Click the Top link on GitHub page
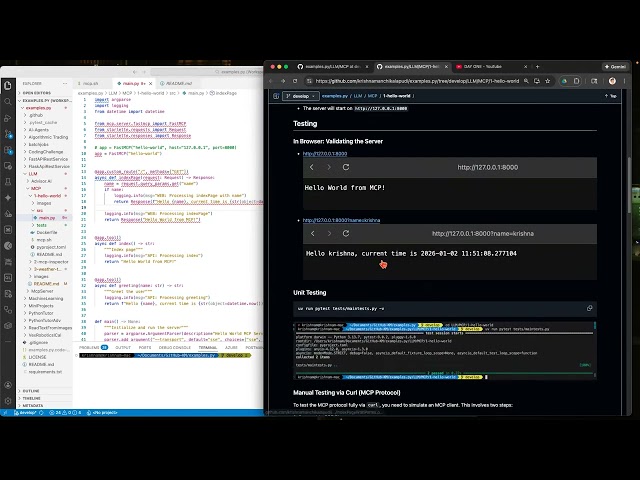Image resolution: width=640 pixels, height=480 pixels. point(611,96)
